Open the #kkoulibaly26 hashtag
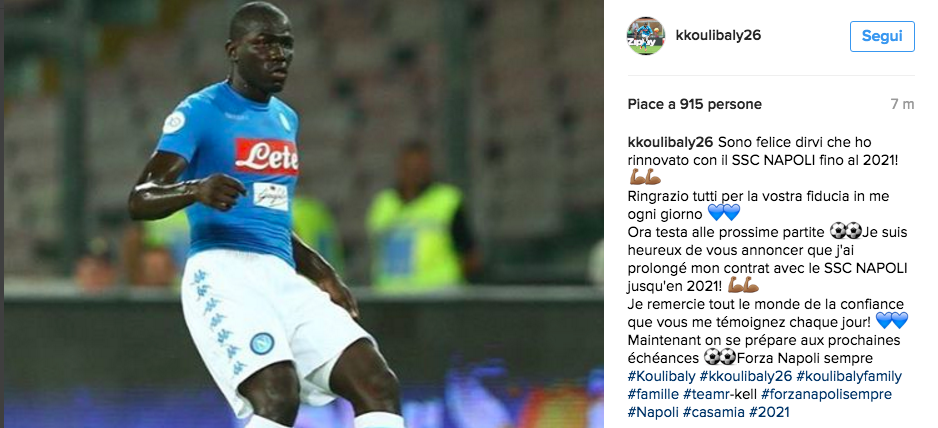Viewport: 938px width, 428px height. [746, 377]
